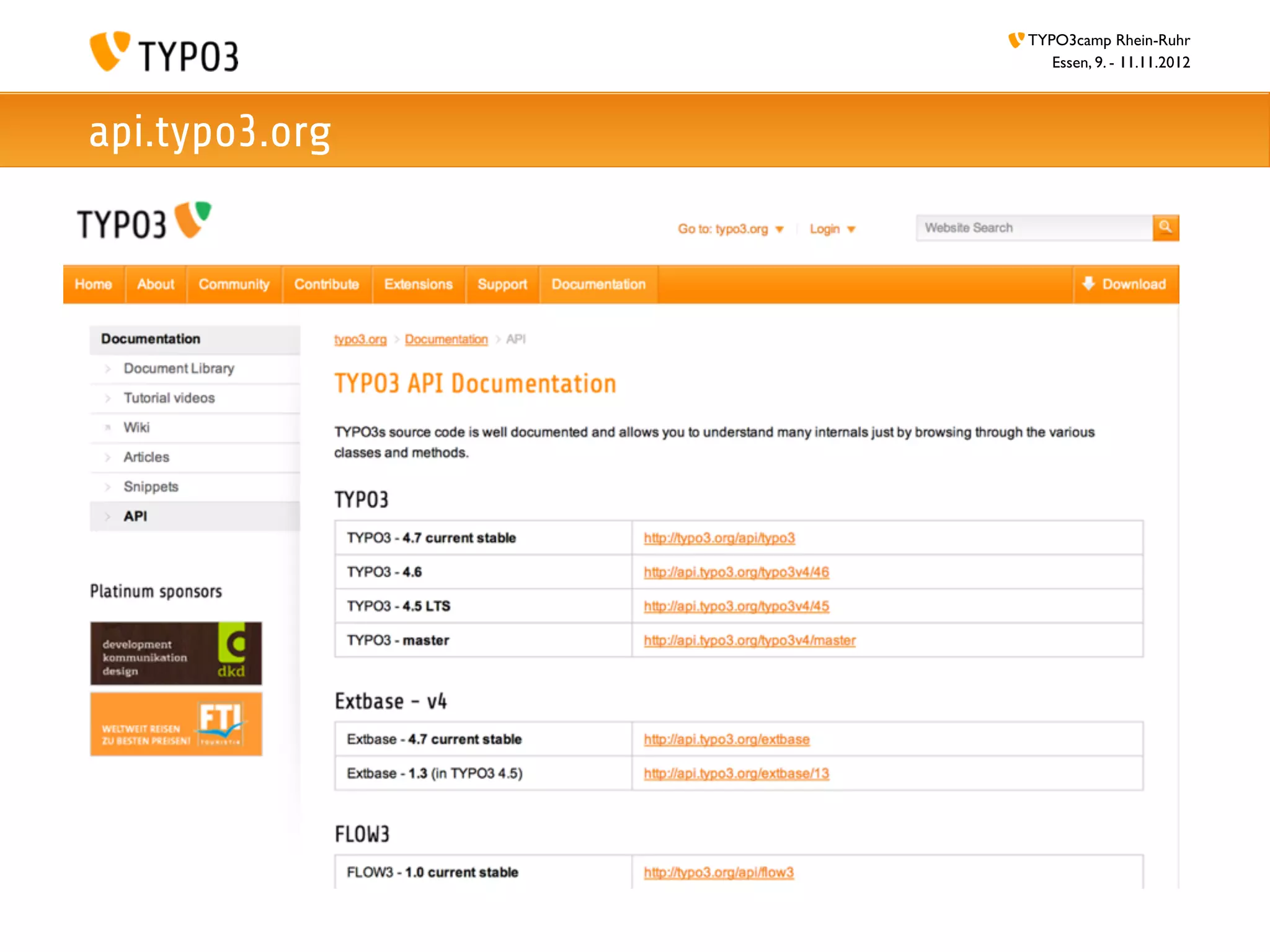Open the http://typo3.org/api/typo3 link

pyautogui.click(x=719, y=538)
